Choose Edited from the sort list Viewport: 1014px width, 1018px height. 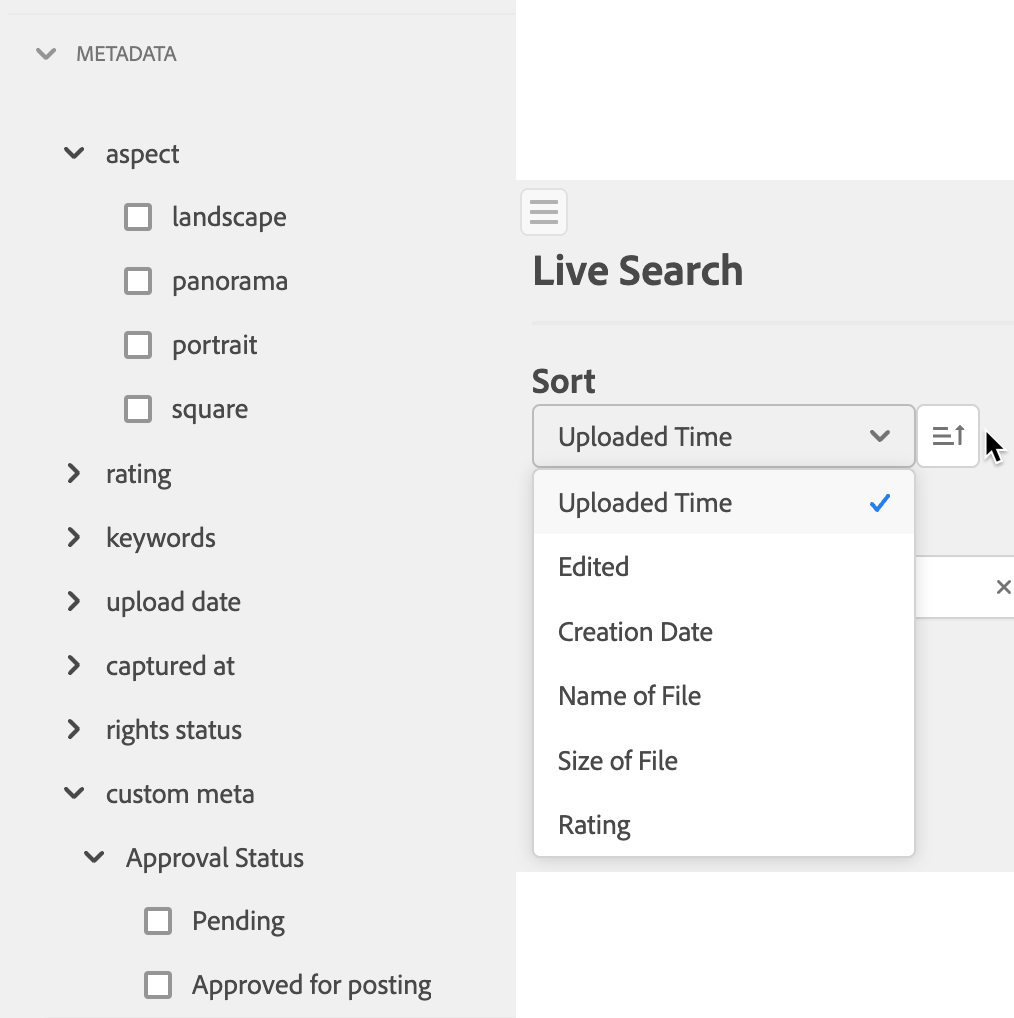594,567
